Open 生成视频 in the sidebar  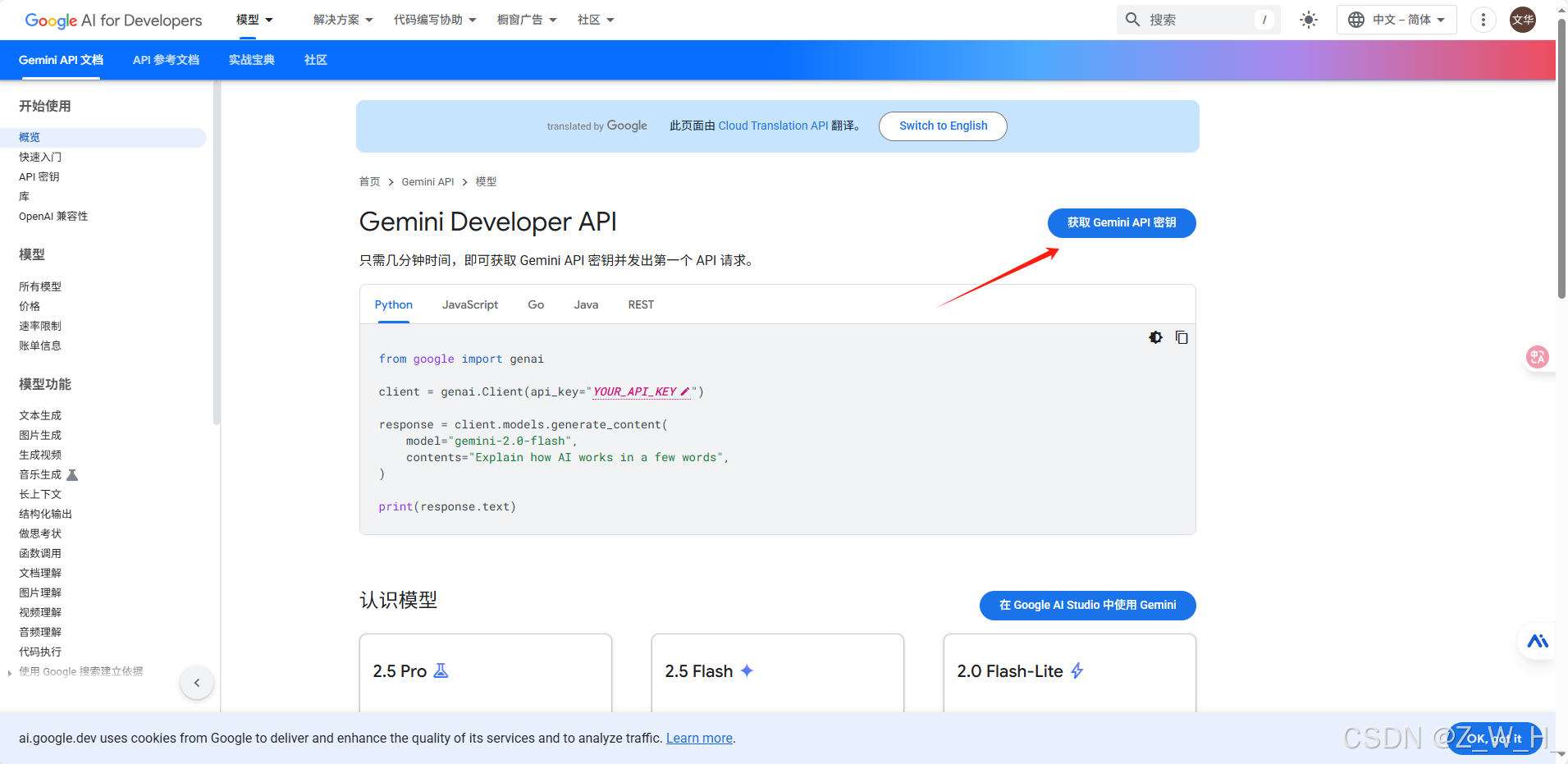[40, 455]
